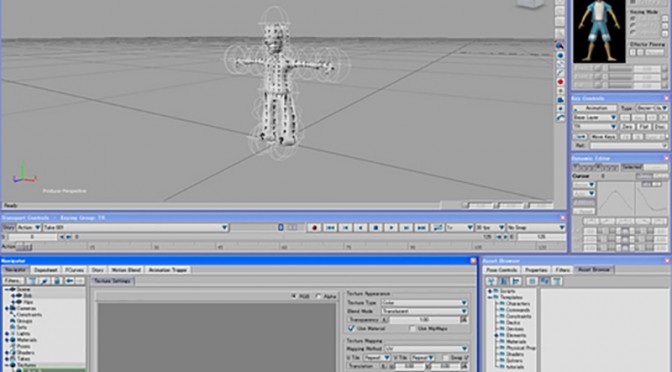Open the U Tile Repeat dropdown
The image size is (672, 372).
tap(377, 357)
